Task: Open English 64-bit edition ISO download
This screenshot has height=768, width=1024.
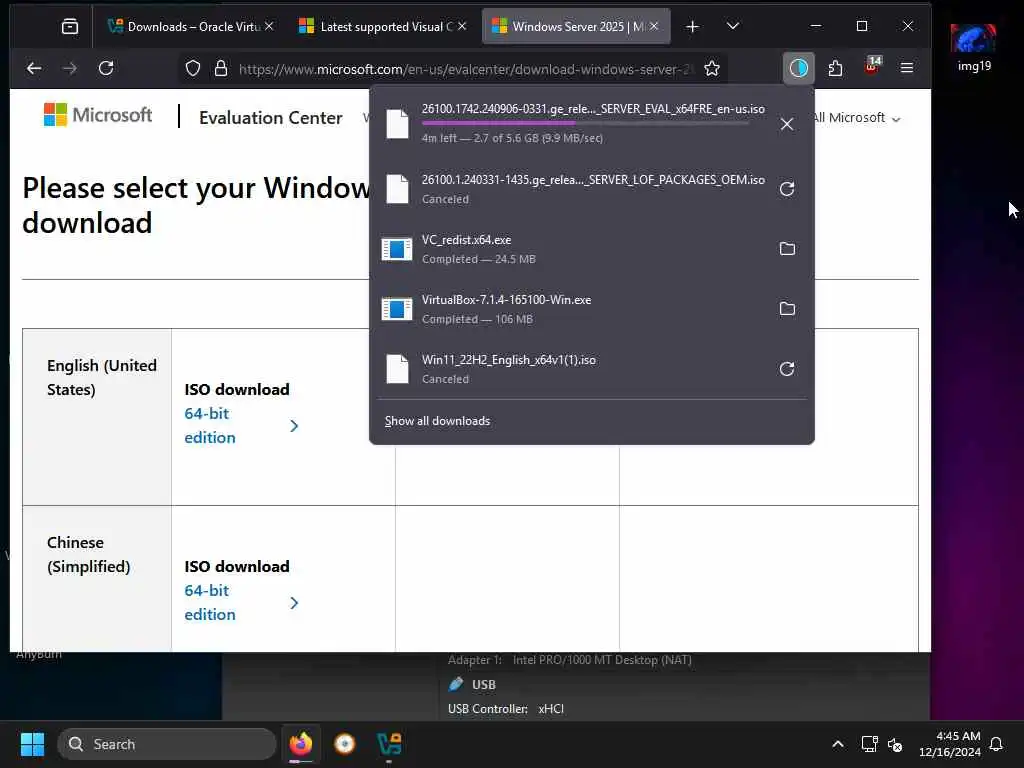Action: point(210,426)
